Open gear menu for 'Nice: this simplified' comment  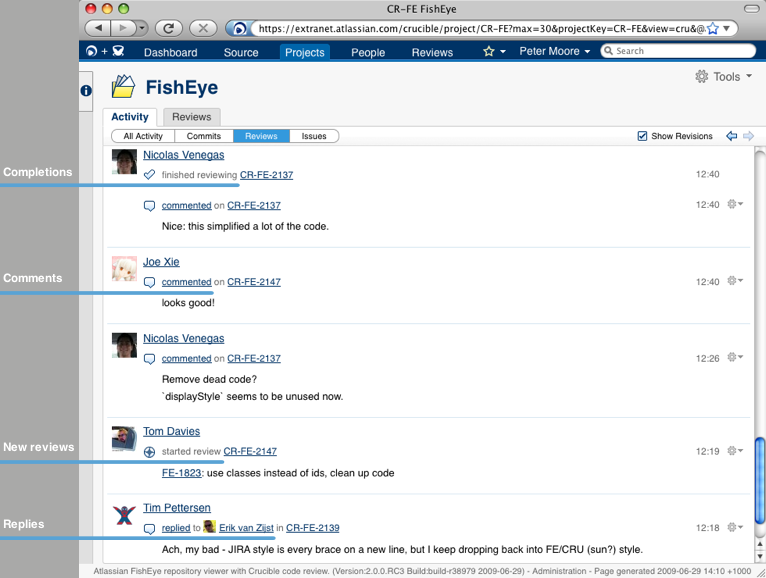coord(735,204)
